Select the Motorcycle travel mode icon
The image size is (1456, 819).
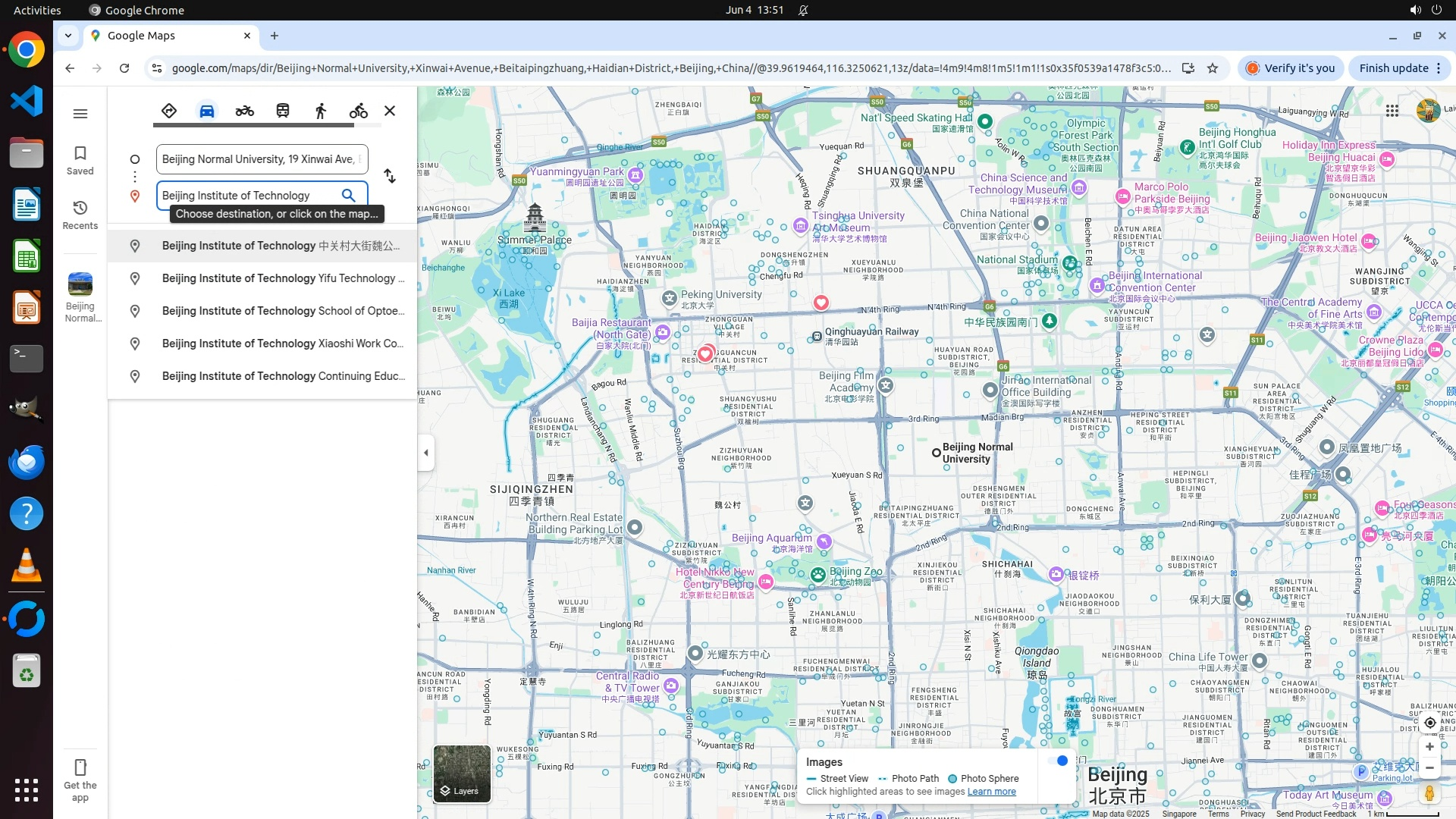[x=244, y=111]
